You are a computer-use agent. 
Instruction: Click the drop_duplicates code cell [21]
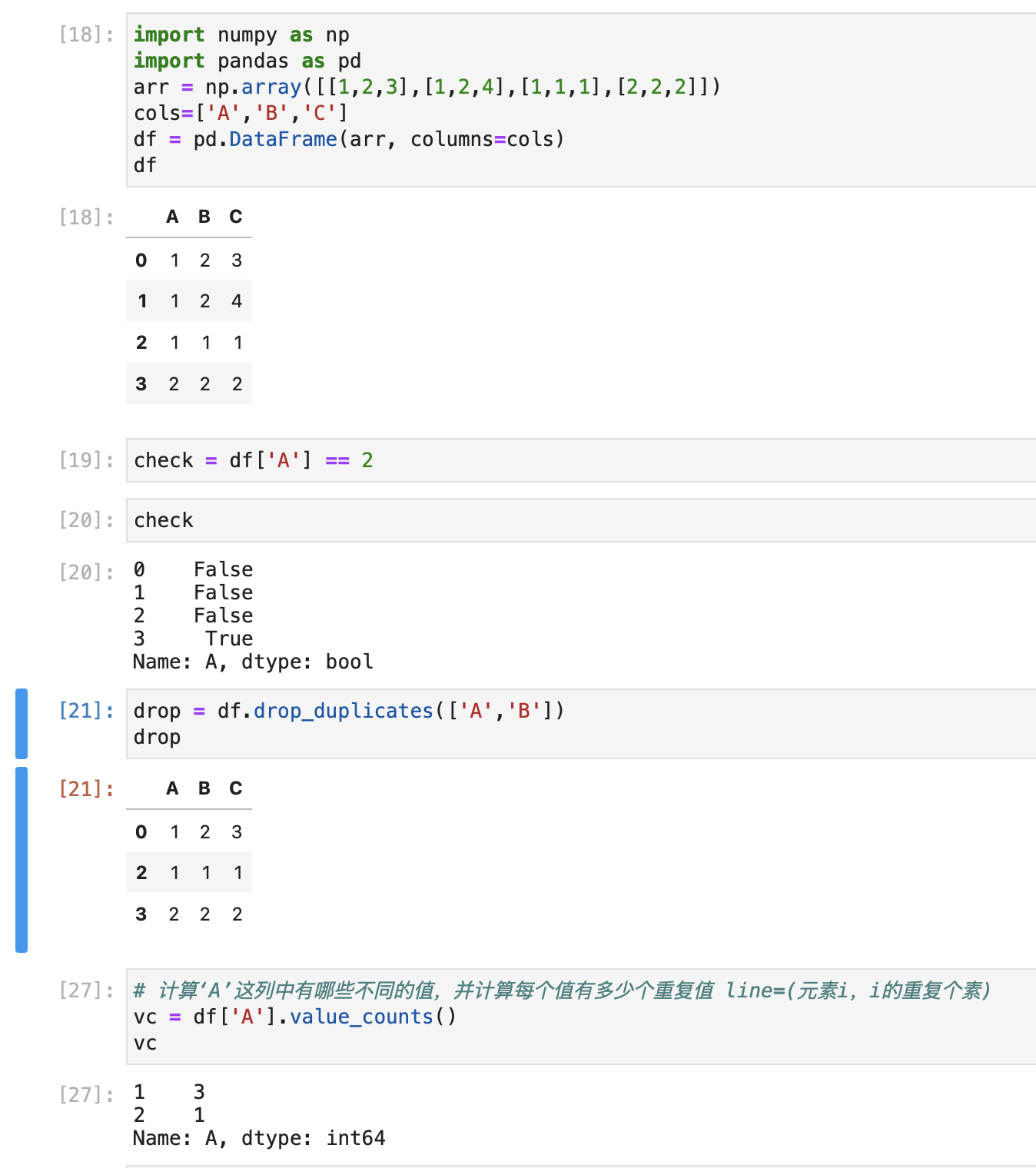coord(581,724)
